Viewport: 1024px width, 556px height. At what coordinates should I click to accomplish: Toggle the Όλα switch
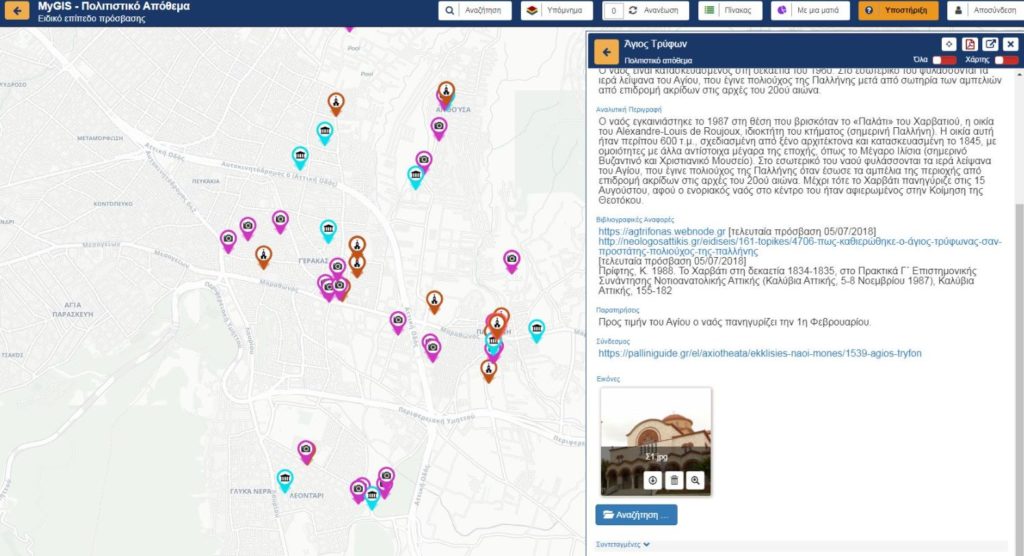click(937, 60)
